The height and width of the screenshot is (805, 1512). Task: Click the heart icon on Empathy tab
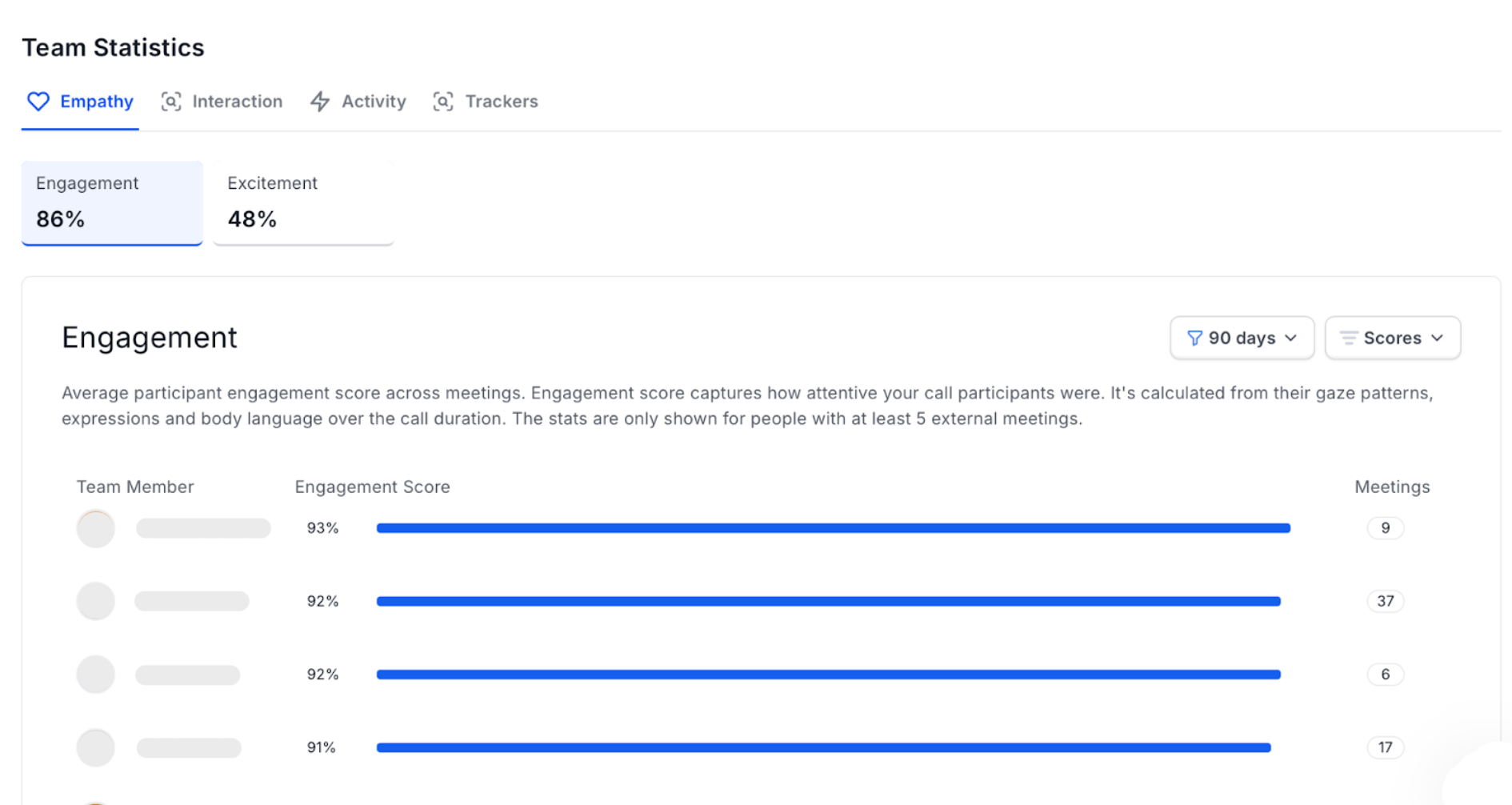pyautogui.click(x=38, y=102)
